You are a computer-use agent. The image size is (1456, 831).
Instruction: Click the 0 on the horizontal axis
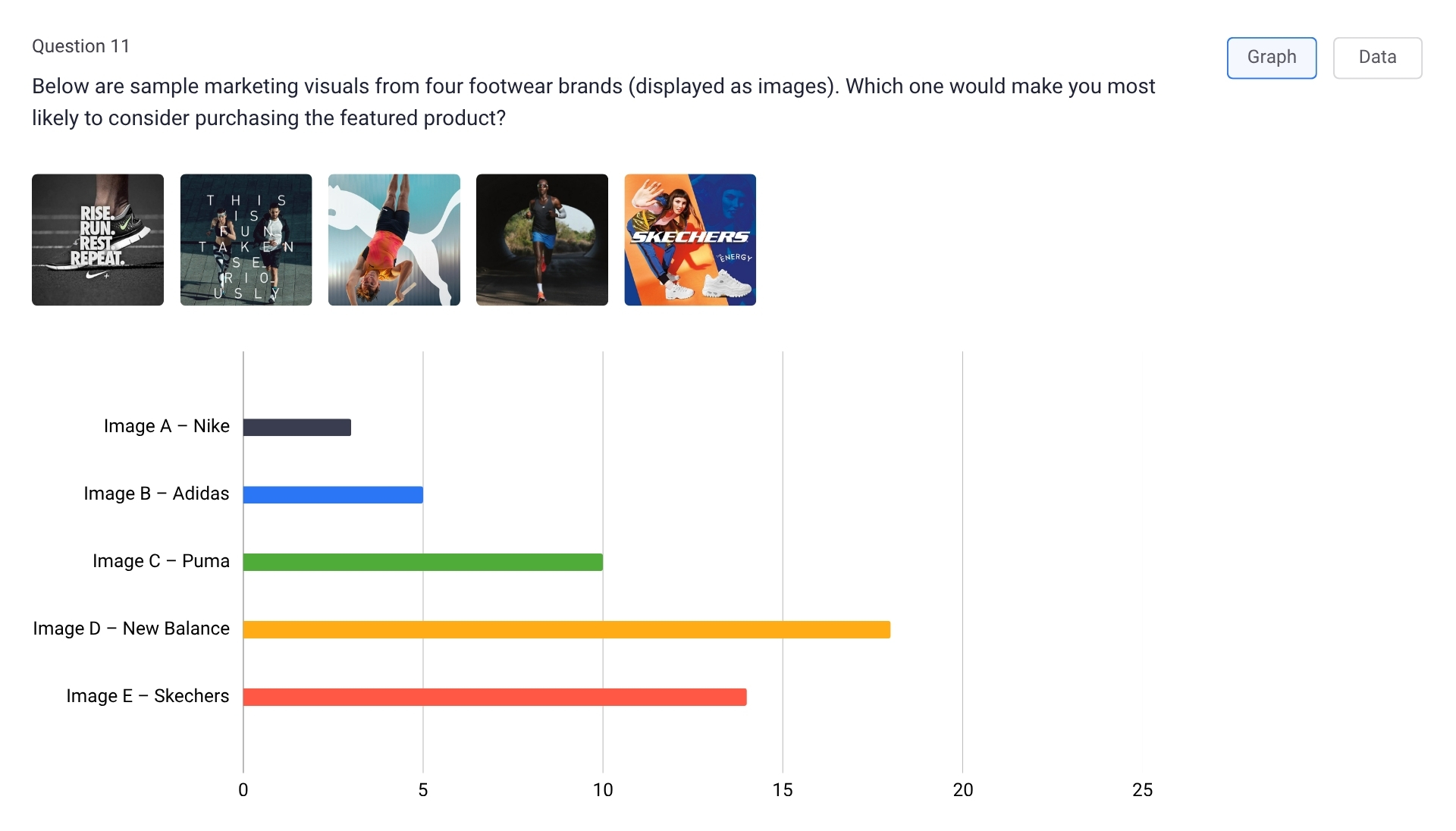coord(243,789)
